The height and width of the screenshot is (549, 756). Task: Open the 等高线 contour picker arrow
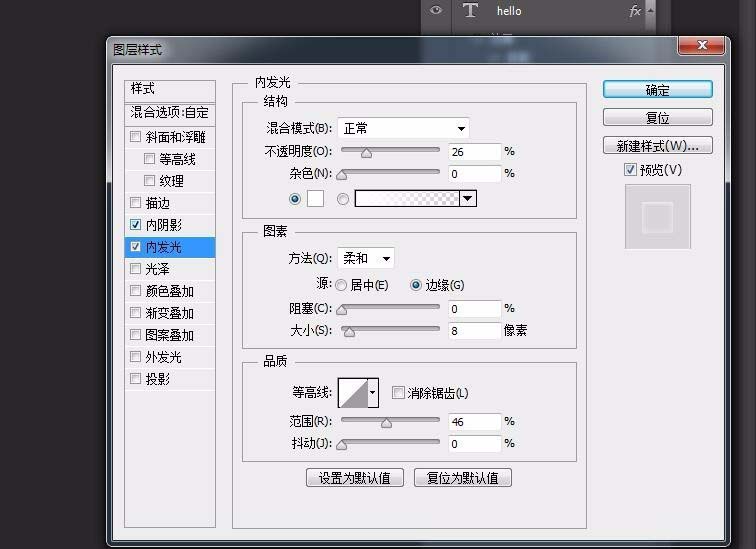[x=373, y=393]
